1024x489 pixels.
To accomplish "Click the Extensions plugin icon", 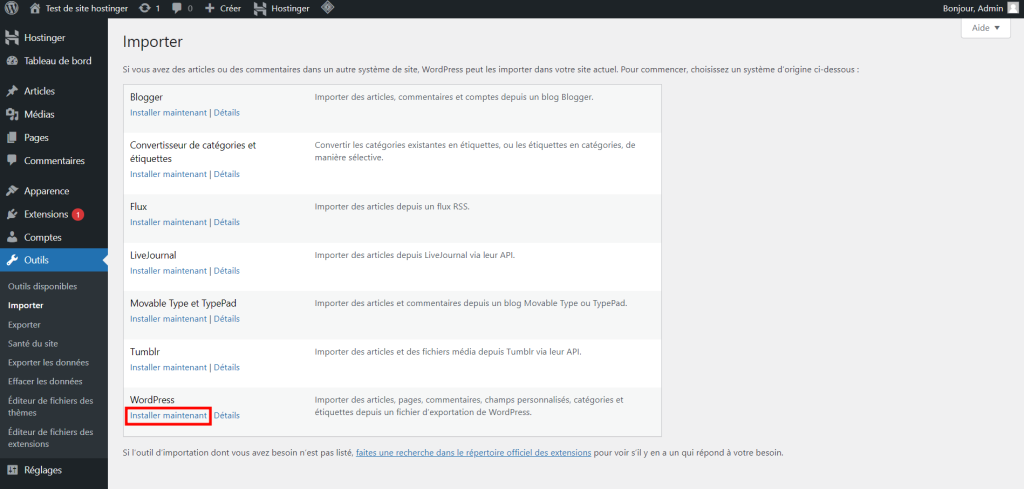I will pyautogui.click(x=12, y=214).
